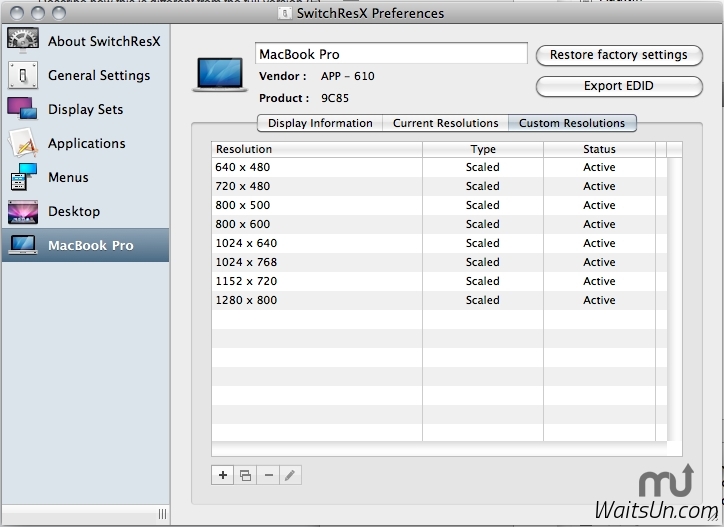The height and width of the screenshot is (527, 724).
Task: Click the resolution table vertical scrollbar
Action: click(675, 299)
